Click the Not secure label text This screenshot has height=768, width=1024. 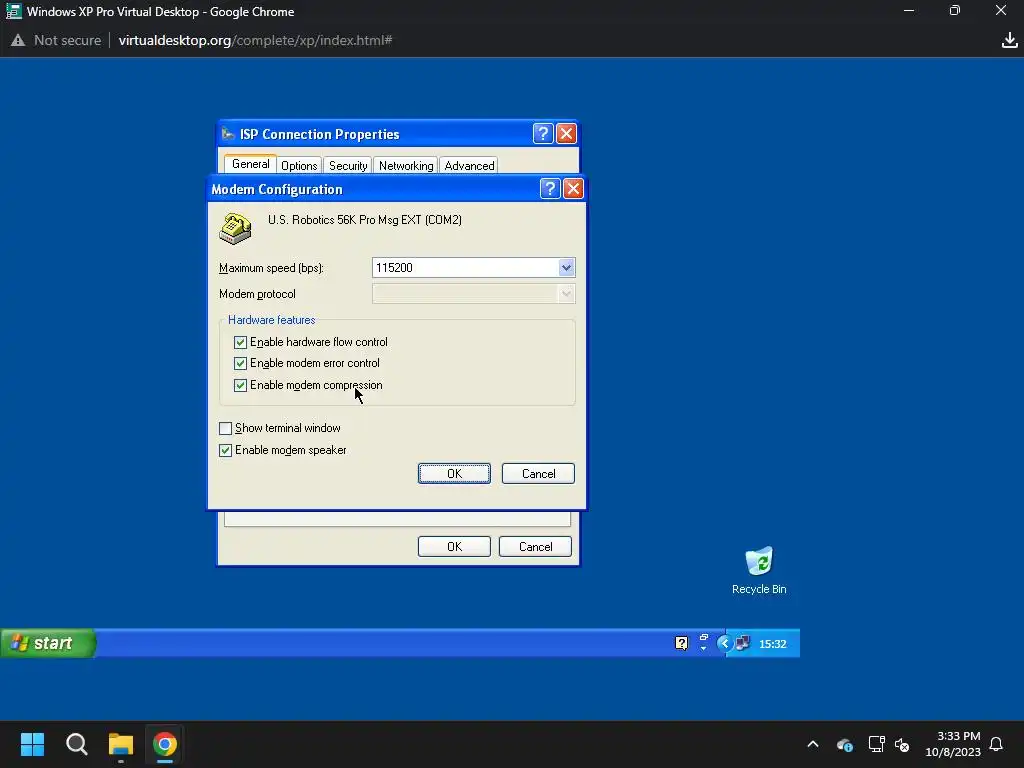(x=67, y=40)
